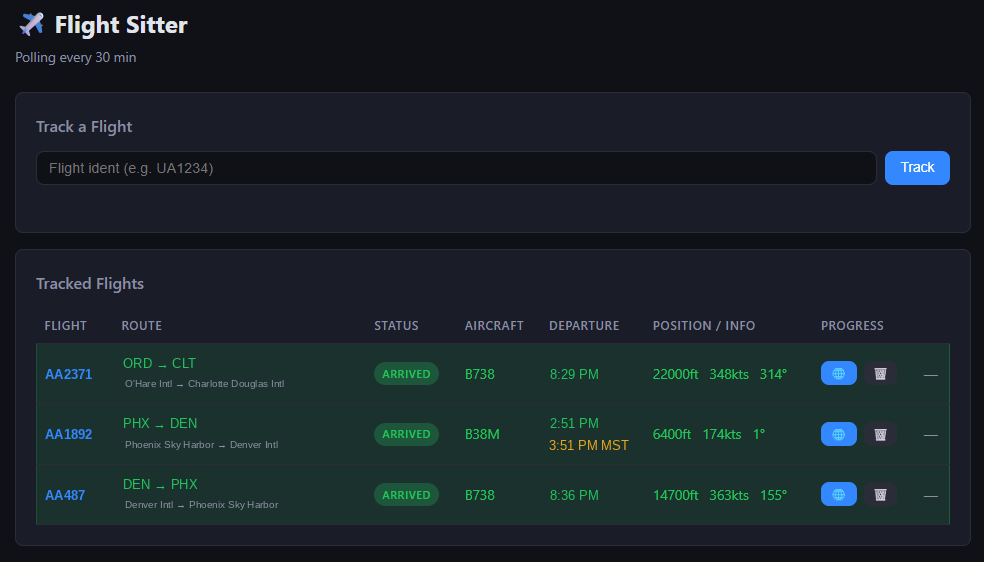This screenshot has width=984, height=562.
Task: Click the 8:36 PM departure time
Action: click(574, 496)
